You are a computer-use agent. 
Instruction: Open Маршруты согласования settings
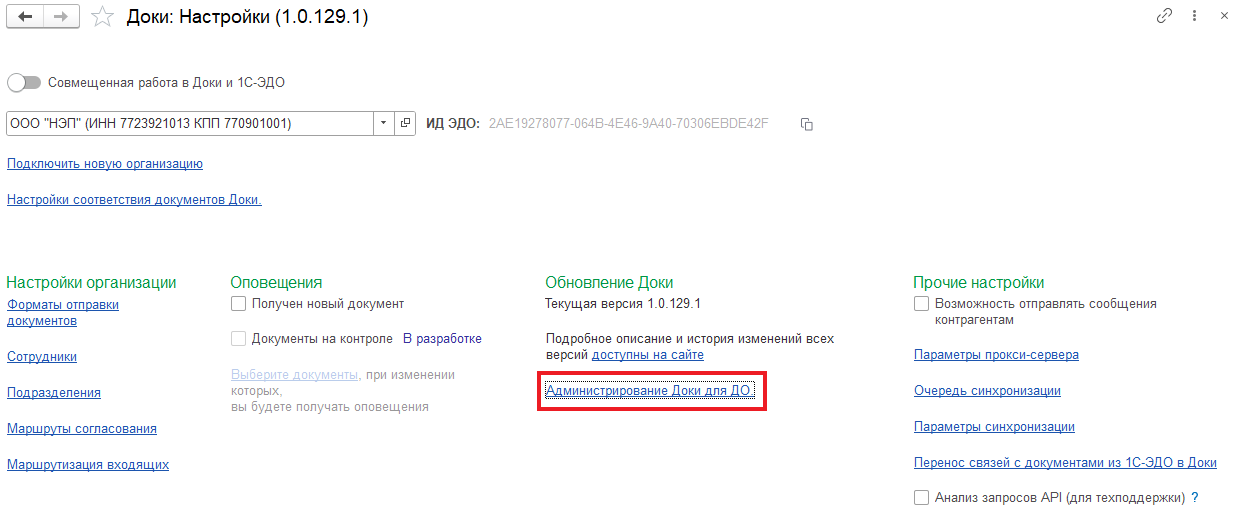click(x=82, y=428)
